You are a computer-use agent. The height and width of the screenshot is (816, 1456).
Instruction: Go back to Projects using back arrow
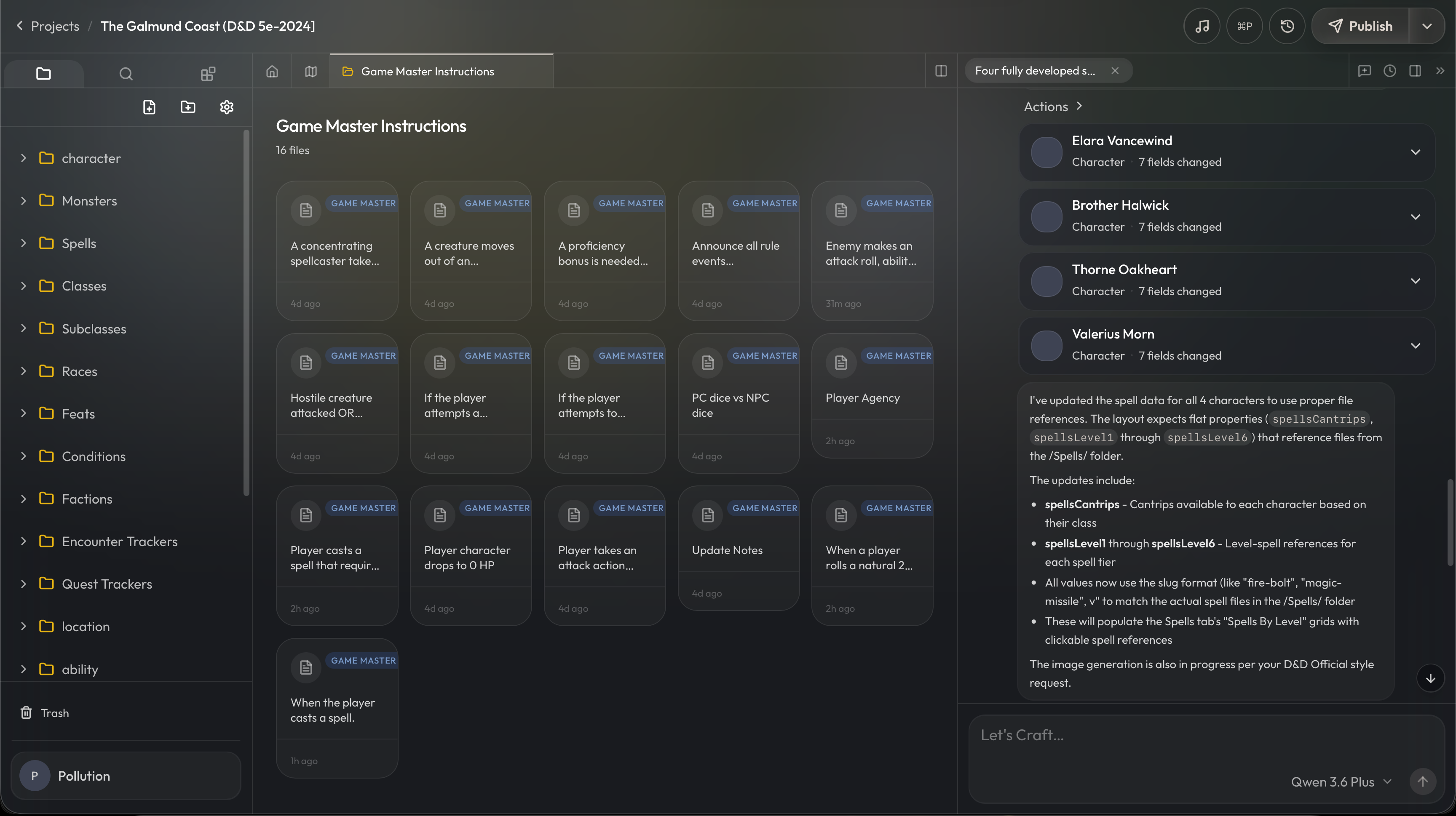coord(20,25)
